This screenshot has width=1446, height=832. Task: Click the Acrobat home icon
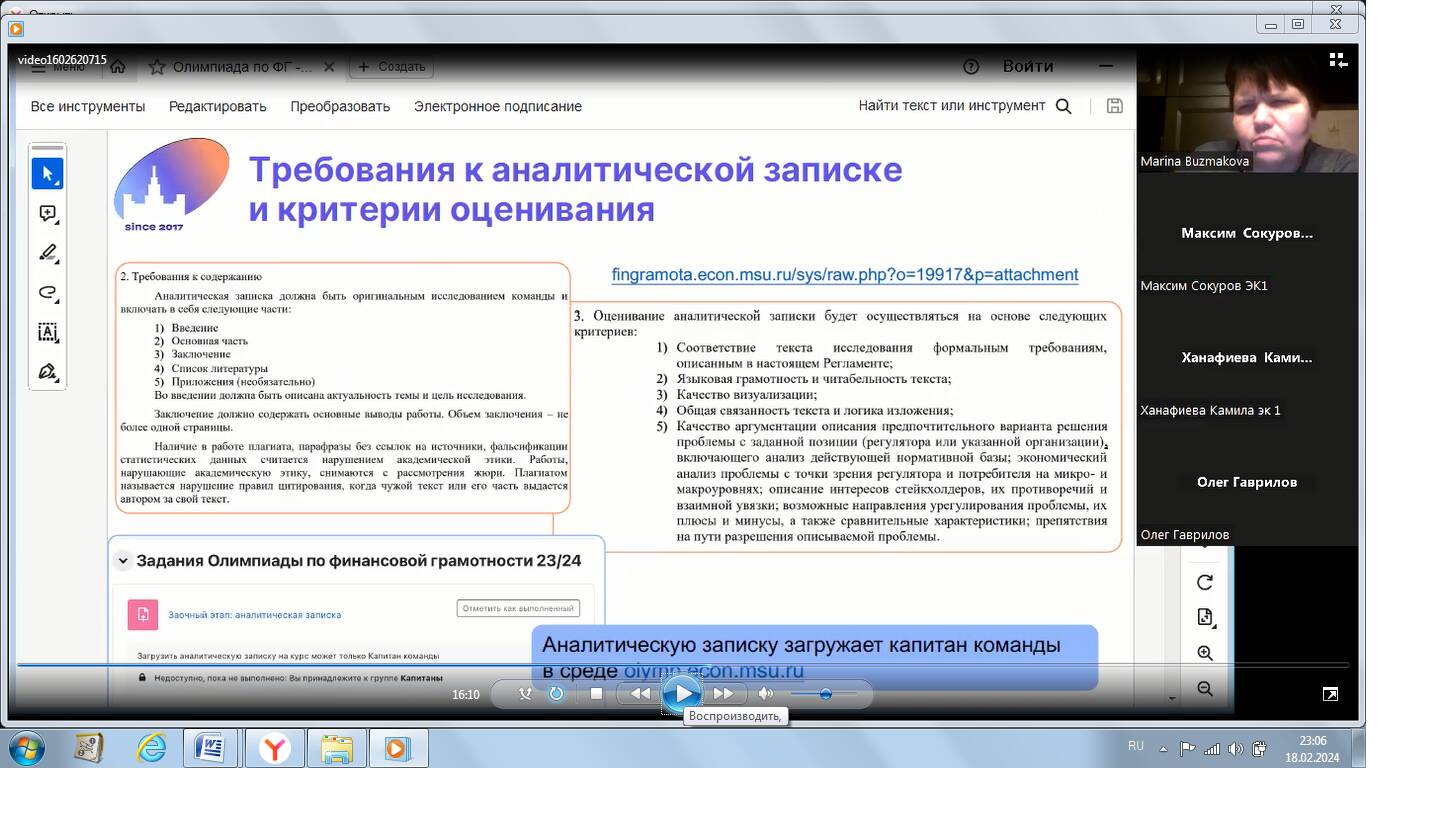[x=118, y=67]
